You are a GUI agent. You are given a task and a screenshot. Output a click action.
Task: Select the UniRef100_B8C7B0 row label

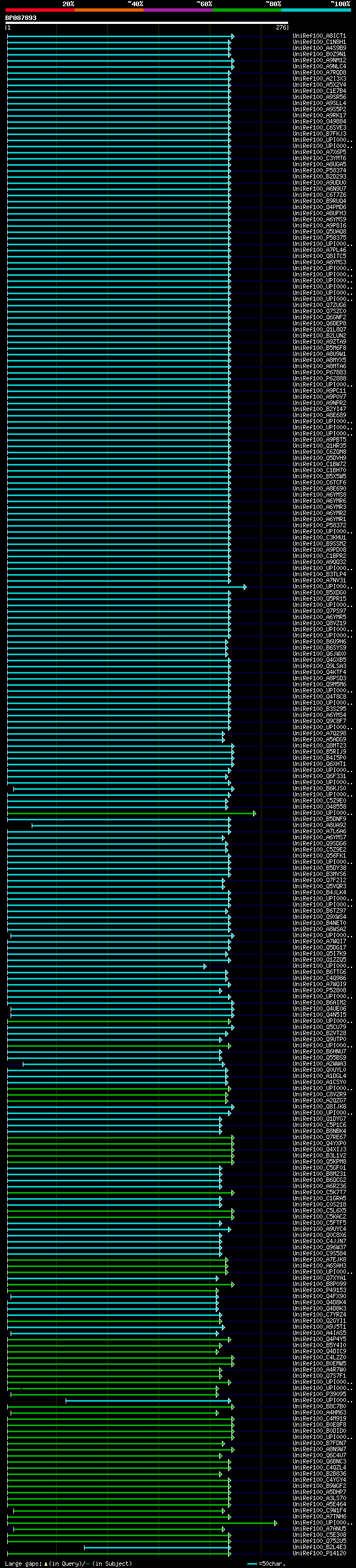click(319, 1406)
